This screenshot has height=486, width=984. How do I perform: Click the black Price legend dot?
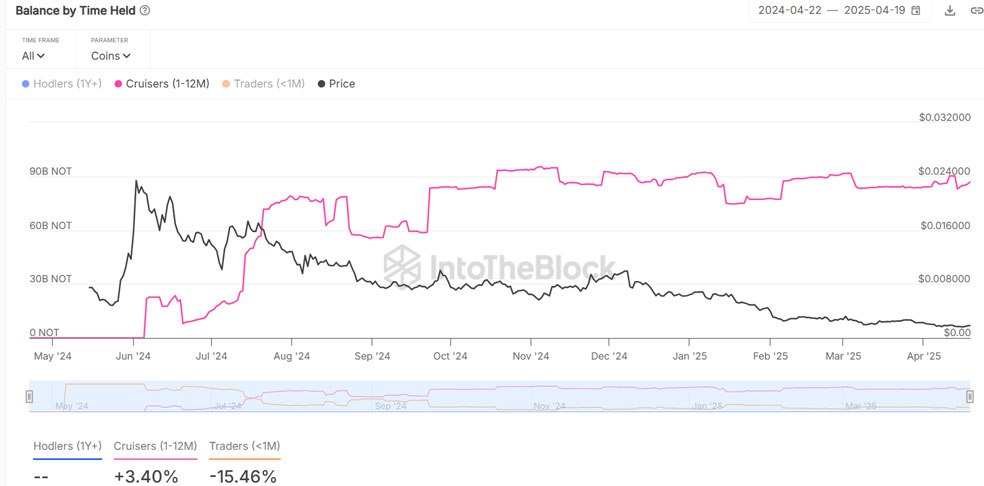pos(321,84)
